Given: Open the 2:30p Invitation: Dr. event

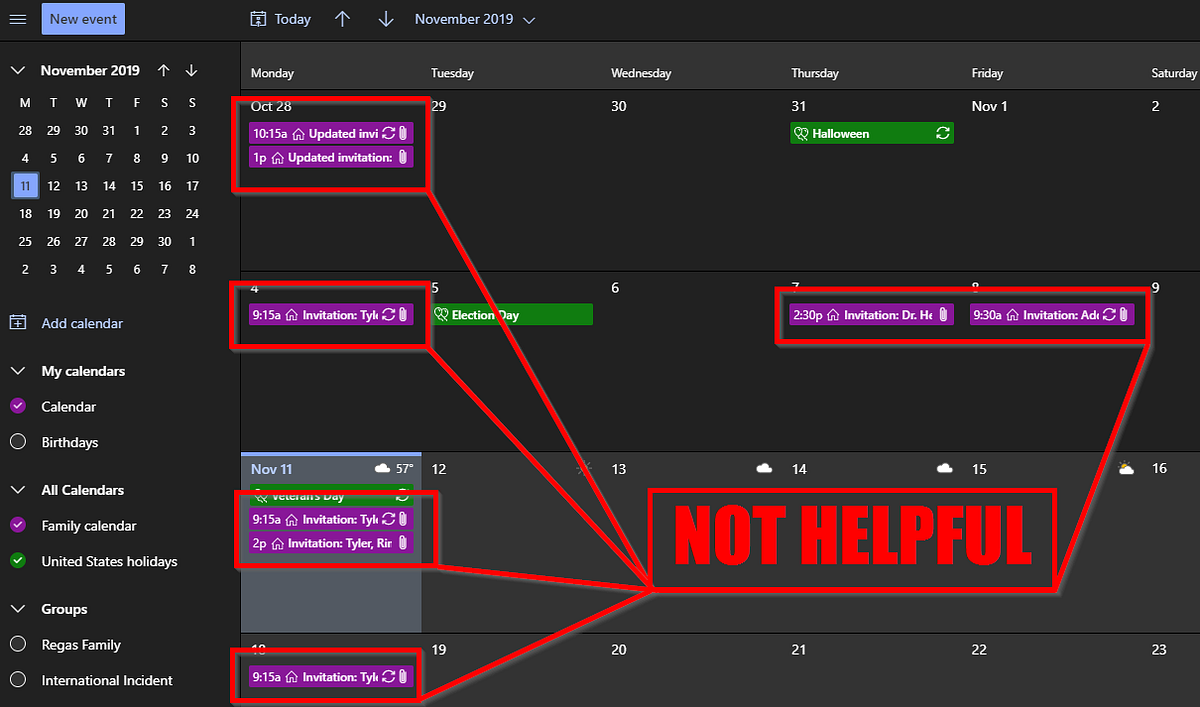Looking at the screenshot, I should pos(871,315).
